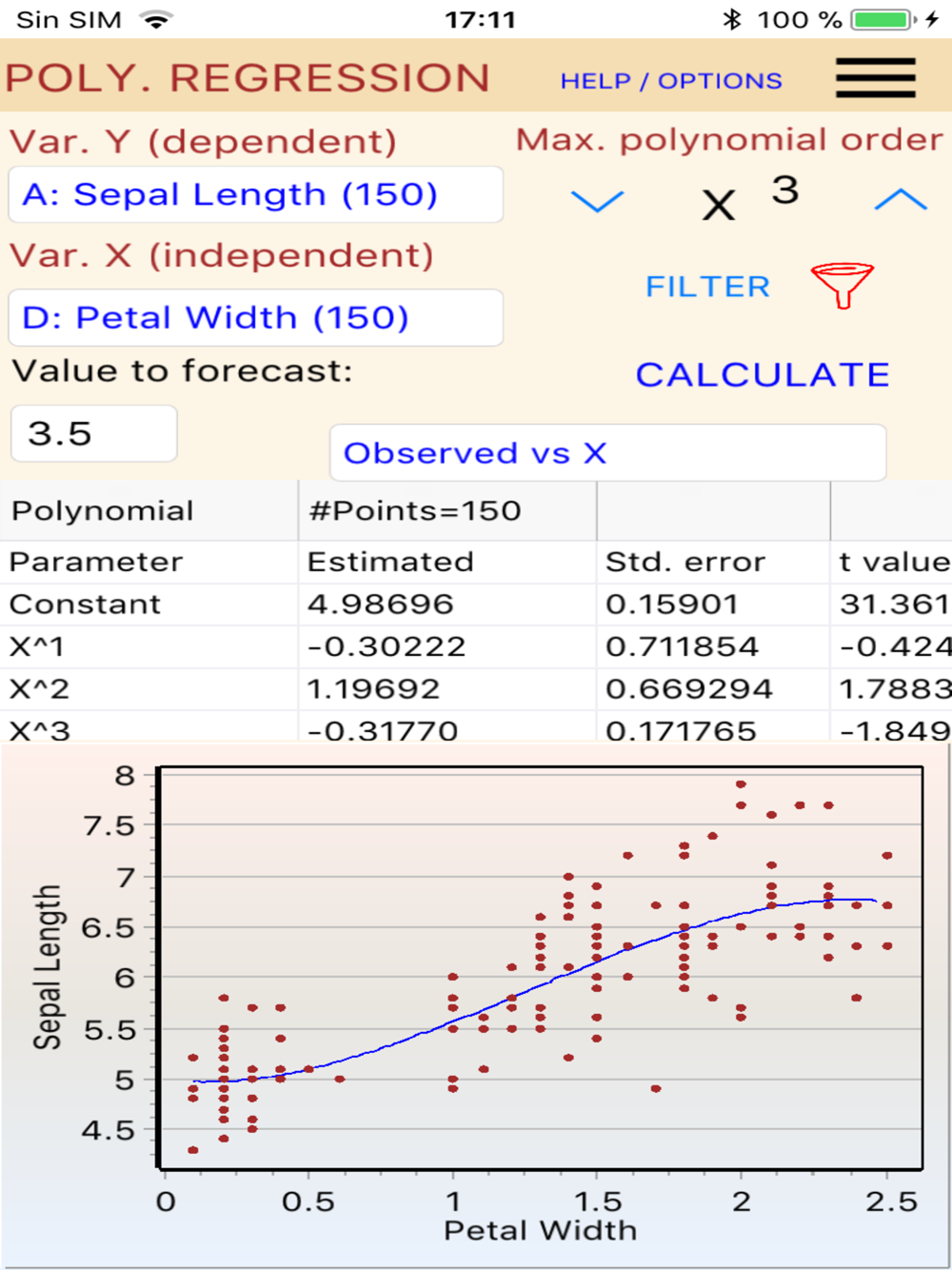Tap the Wi-Fi icon in status bar

(x=156, y=19)
